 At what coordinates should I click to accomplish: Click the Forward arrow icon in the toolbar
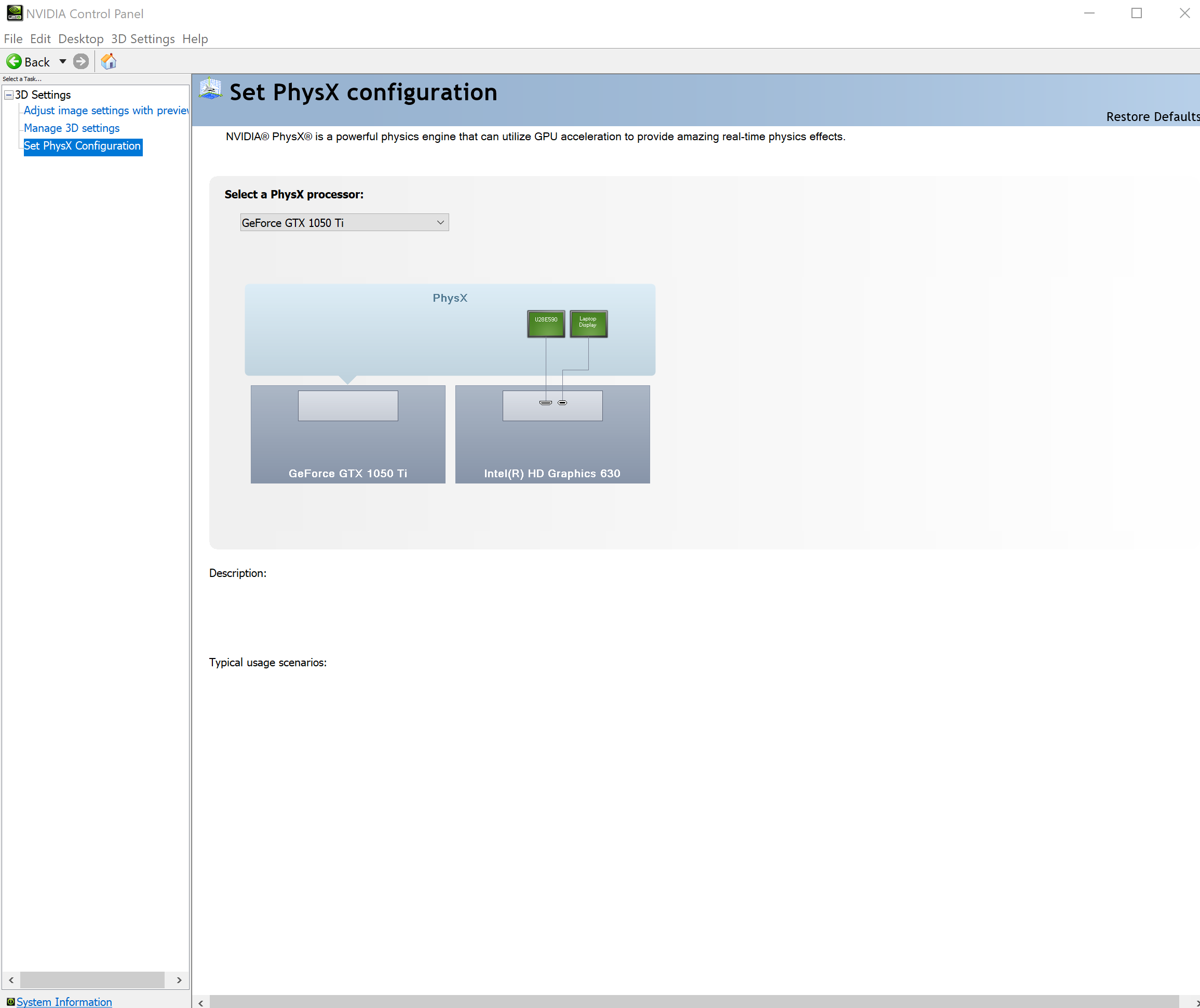pyautogui.click(x=81, y=62)
